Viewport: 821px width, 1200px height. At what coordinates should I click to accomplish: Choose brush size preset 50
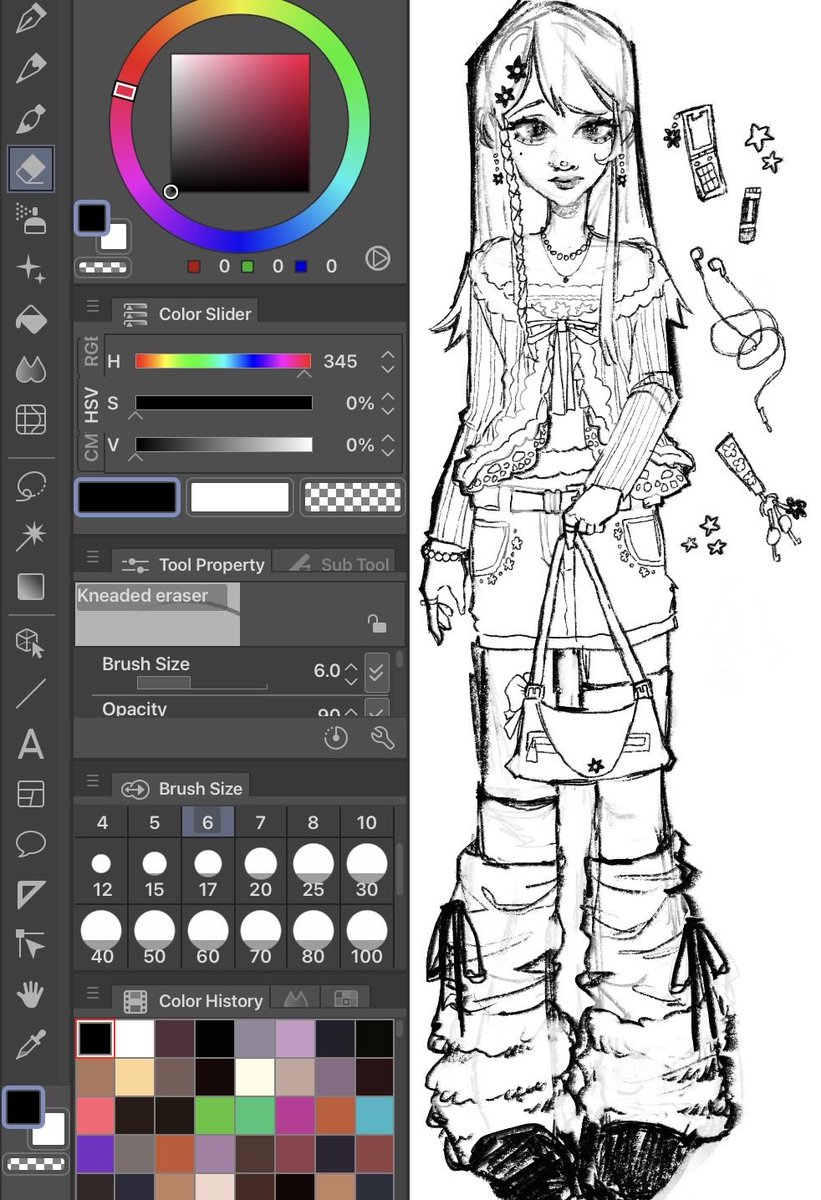(154, 937)
